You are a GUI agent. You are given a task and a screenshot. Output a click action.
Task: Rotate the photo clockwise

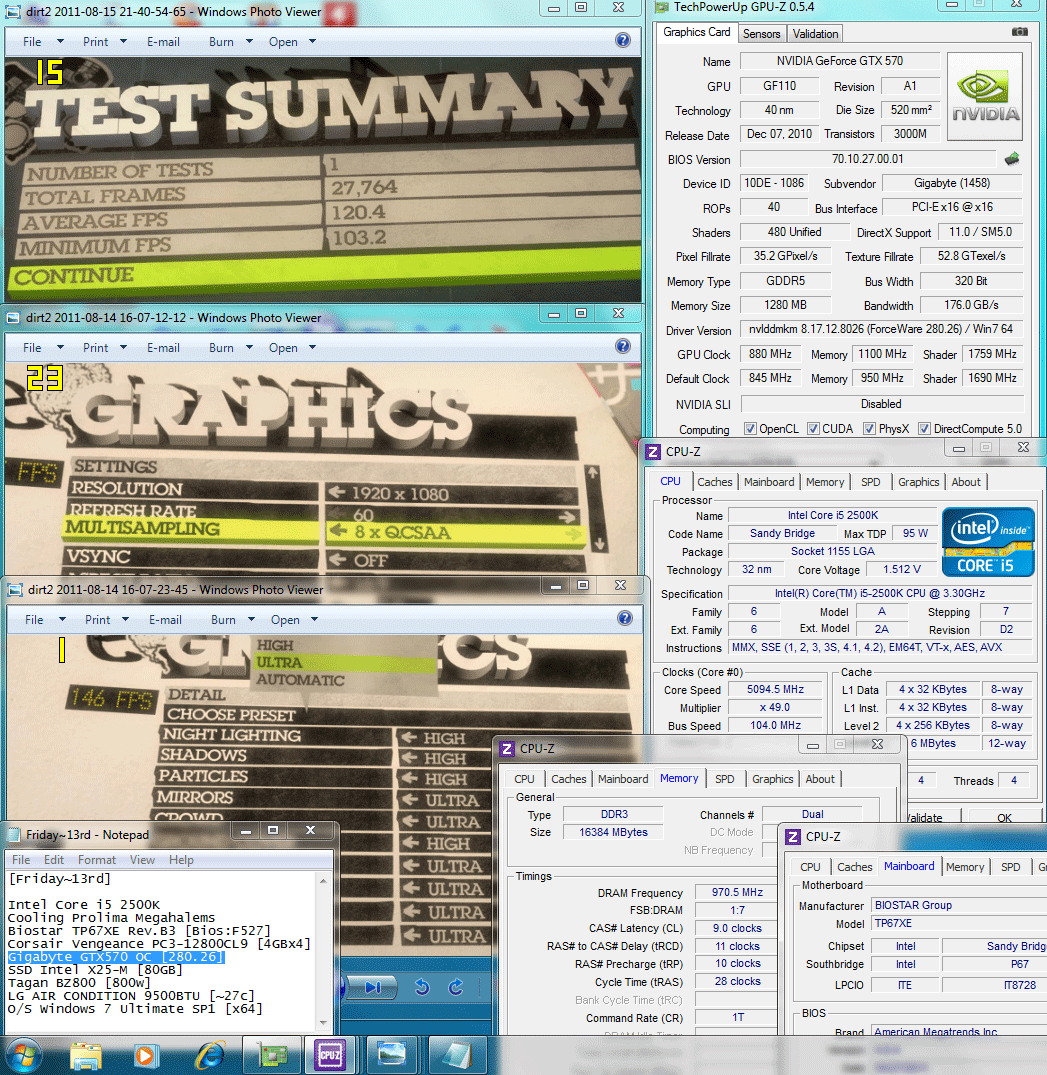pyautogui.click(x=455, y=987)
